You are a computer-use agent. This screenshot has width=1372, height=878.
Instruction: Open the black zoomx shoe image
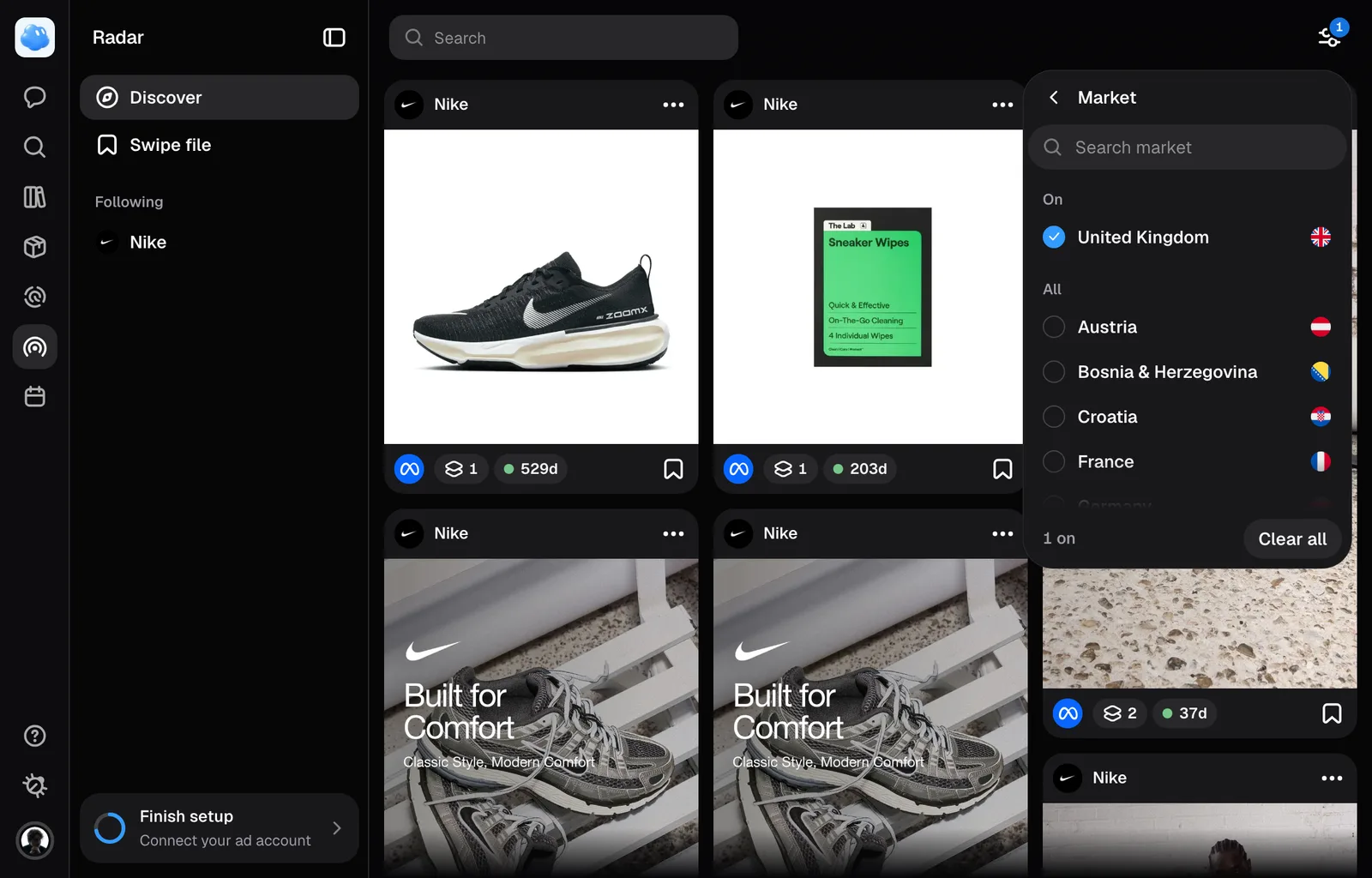pyautogui.click(x=541, y=287)
